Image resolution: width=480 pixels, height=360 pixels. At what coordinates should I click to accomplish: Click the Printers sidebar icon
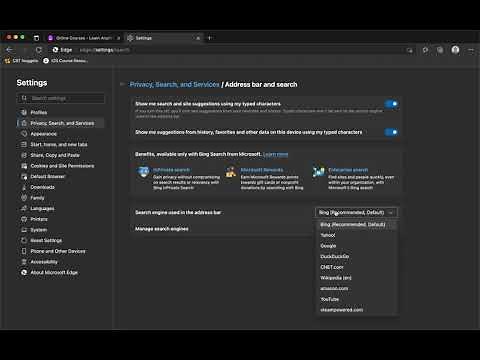click(24, 219)
